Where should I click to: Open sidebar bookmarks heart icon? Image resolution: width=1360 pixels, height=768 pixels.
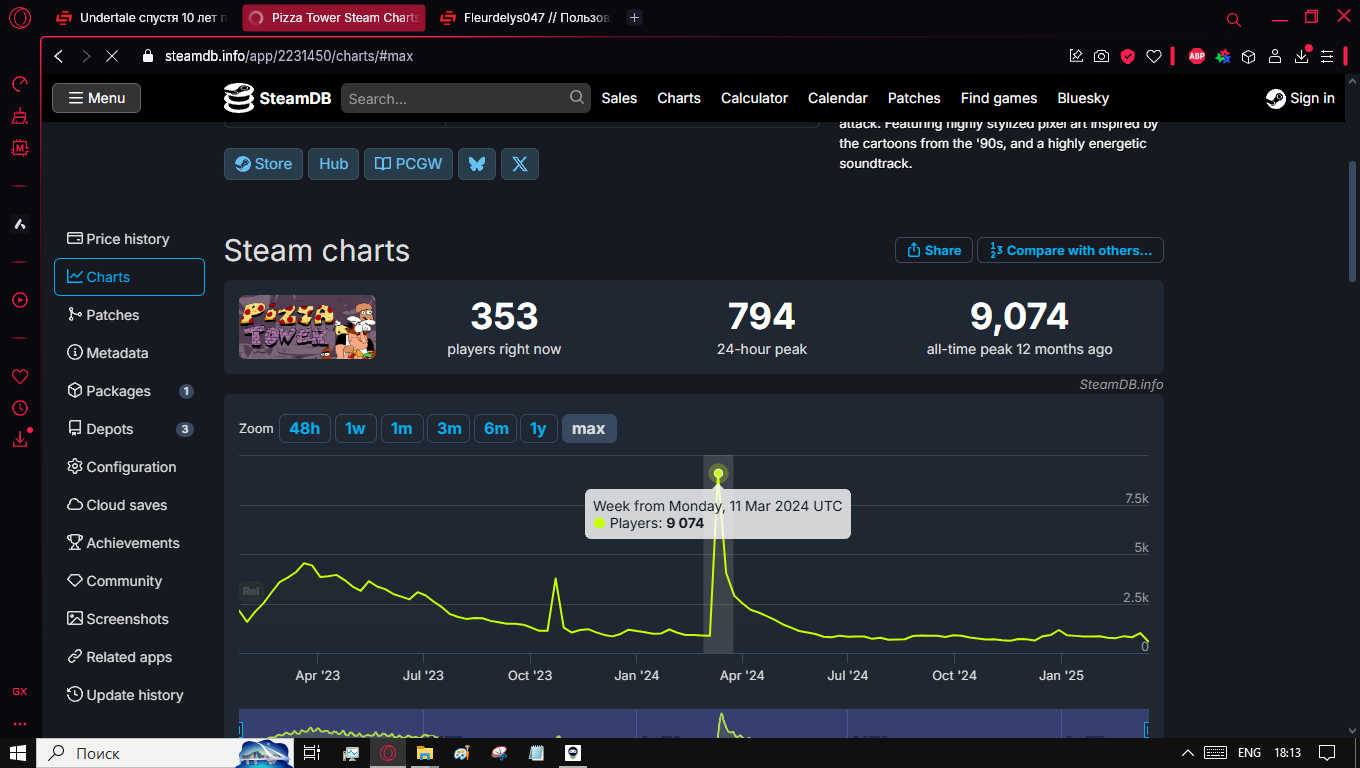click(x=20, y=377)
